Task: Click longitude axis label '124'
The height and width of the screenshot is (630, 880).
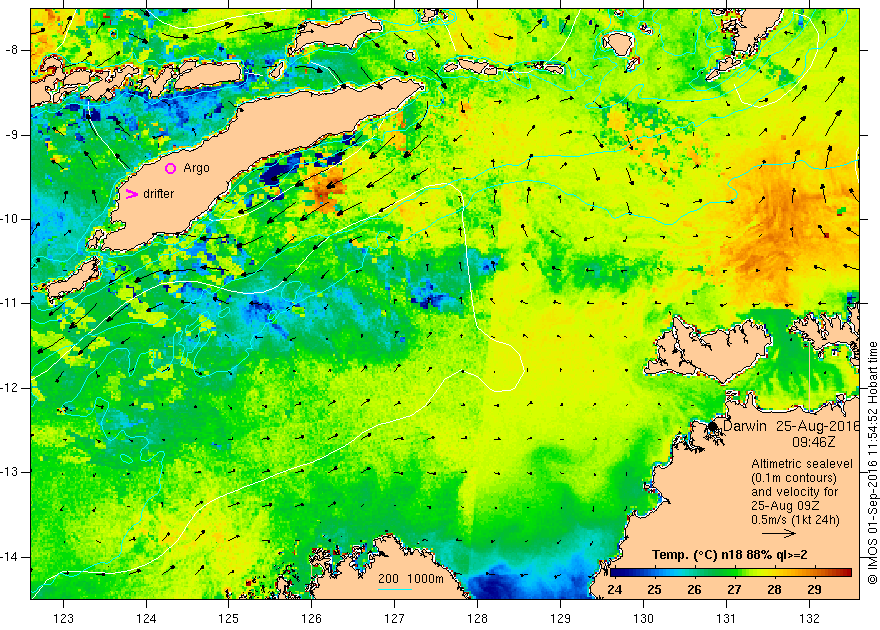Action: pyautogui.click(x=146, y=618)
